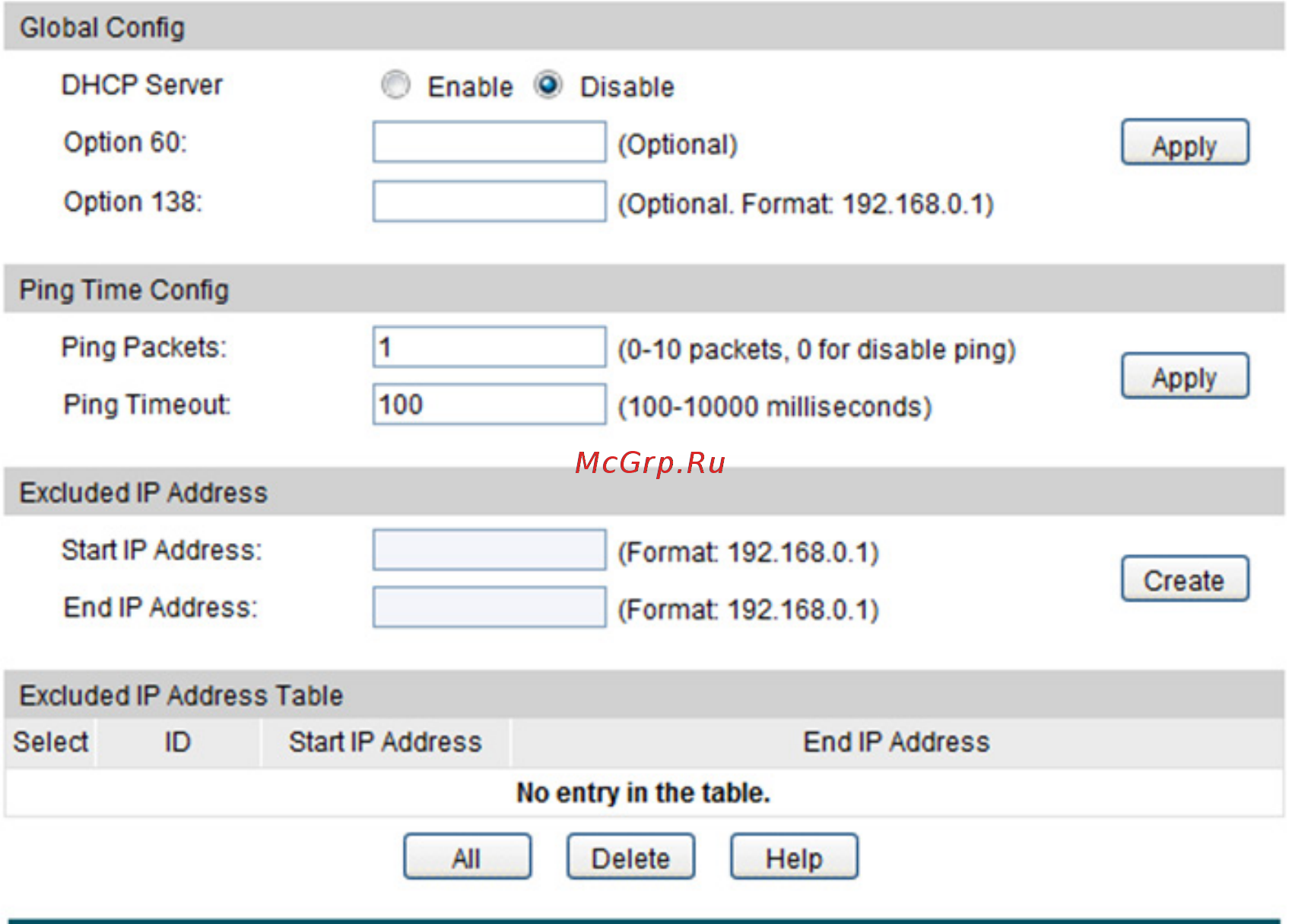This screenshot has width=1292, height=924.
Task: Click the ID column header
Action: coord(178,742)
